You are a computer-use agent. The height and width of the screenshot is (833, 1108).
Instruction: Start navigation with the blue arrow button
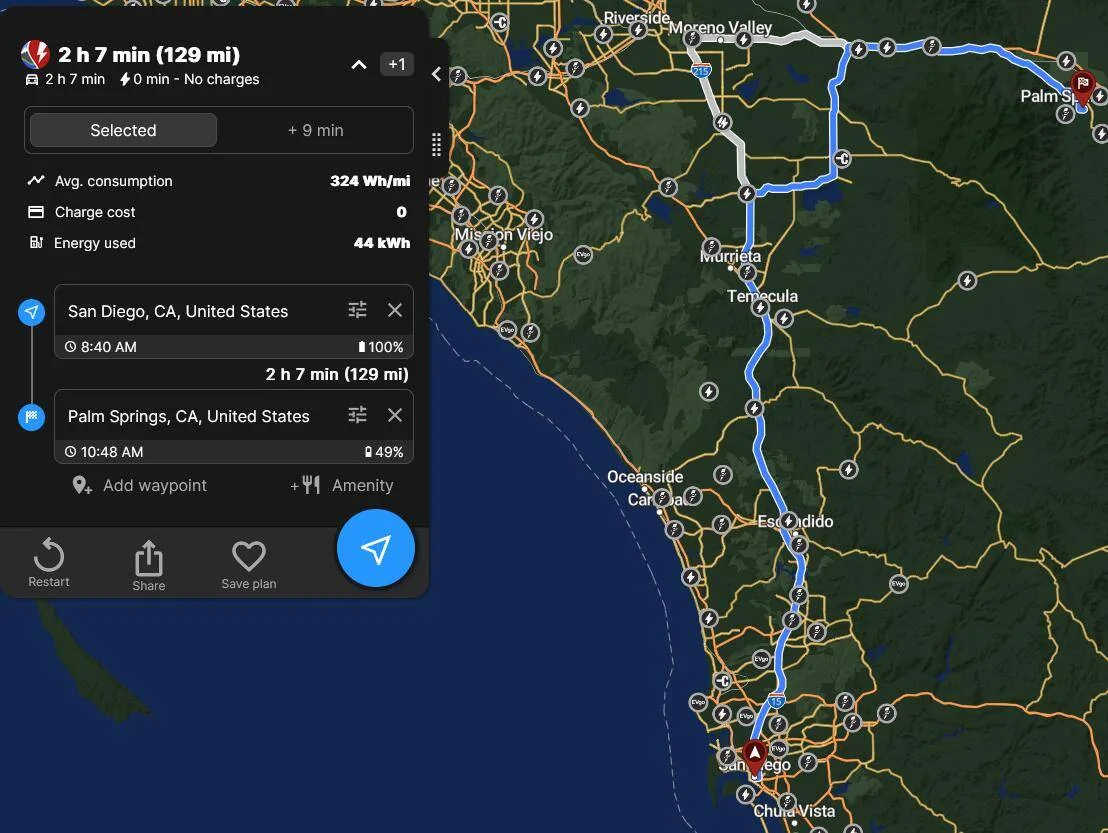pyautogui.click(x=375, y=548)
